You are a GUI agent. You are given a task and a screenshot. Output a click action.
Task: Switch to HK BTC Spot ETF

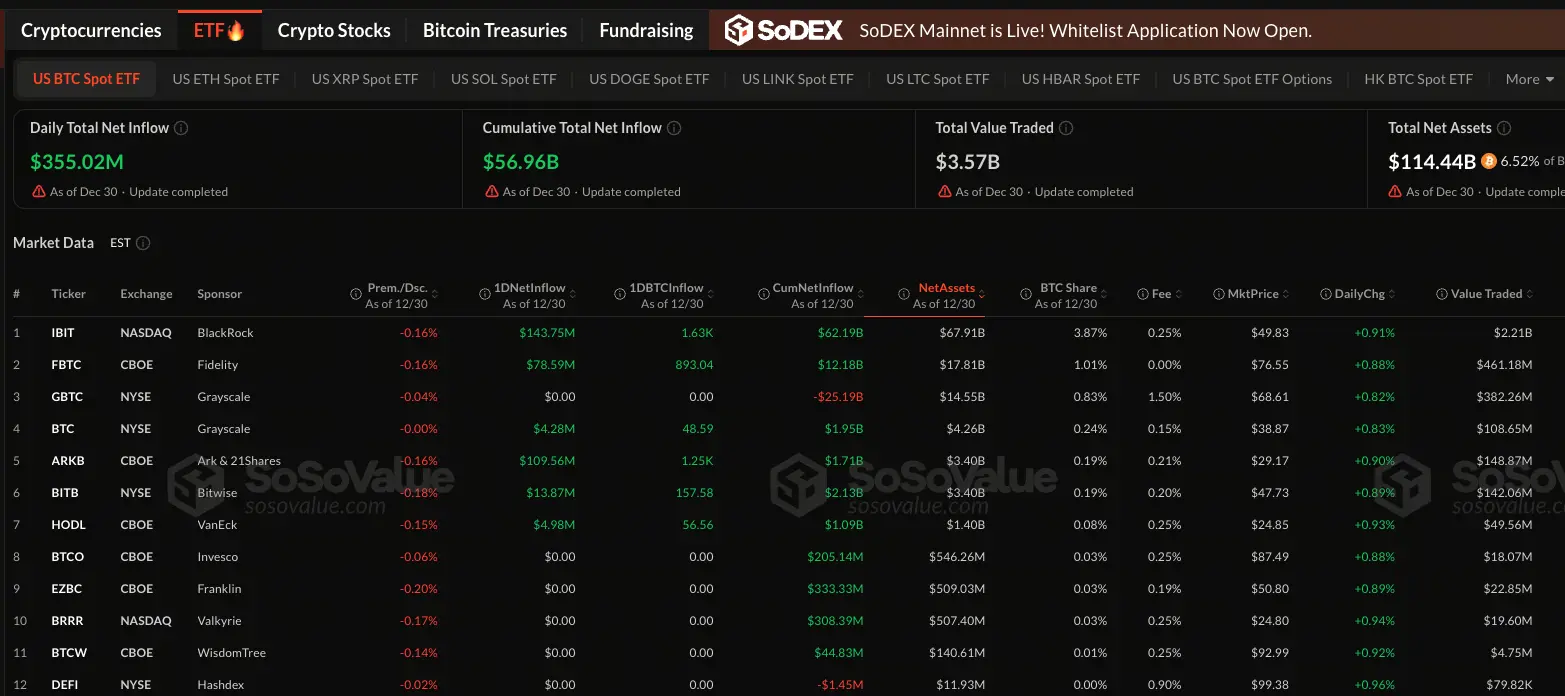click(x=1419, y=79)
